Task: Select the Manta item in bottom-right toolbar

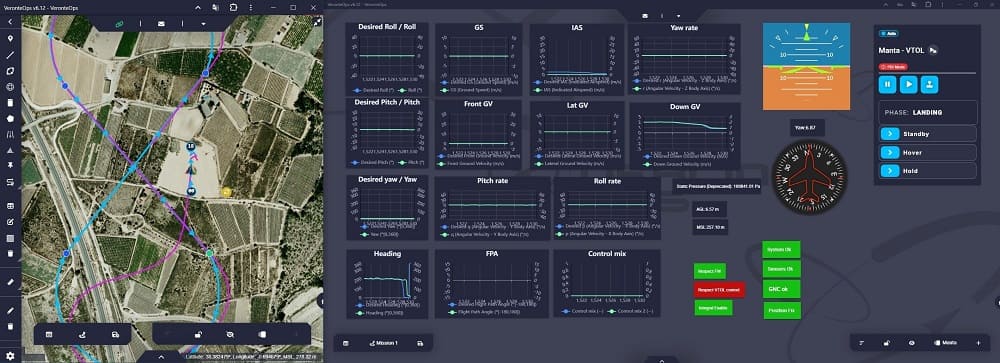Action: point(945,343)
